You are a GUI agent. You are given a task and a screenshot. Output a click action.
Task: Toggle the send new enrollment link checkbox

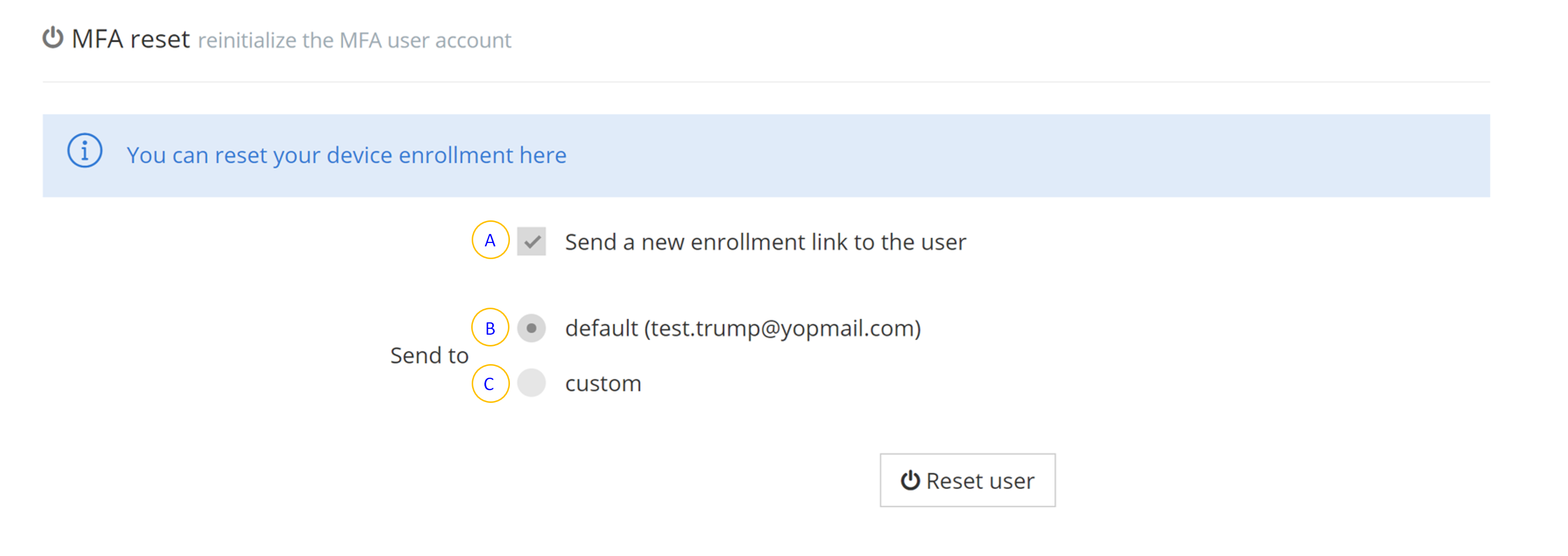[x=531, y=242]
